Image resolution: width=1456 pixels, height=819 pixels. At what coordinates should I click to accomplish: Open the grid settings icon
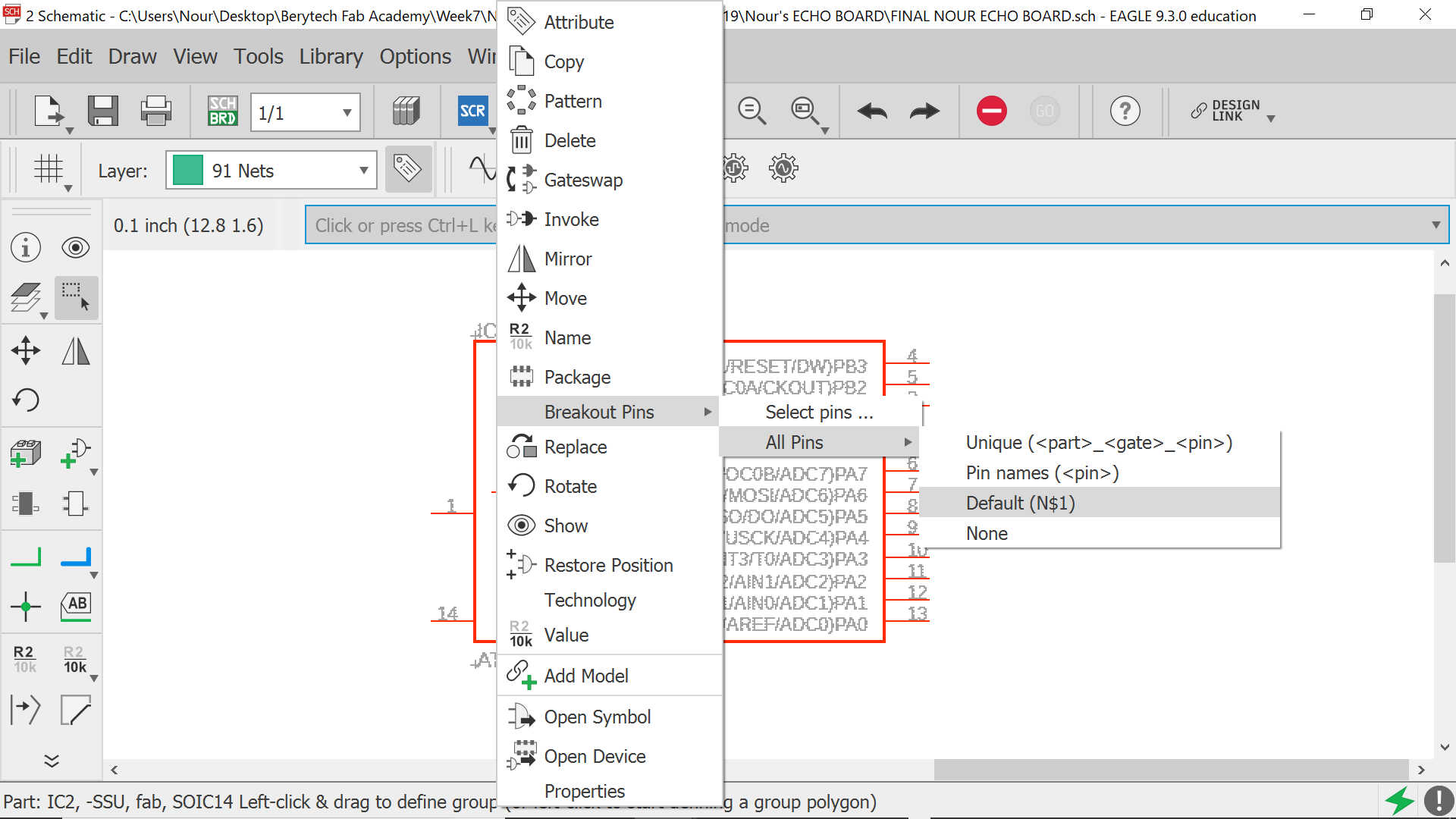[x=49, y=168]
